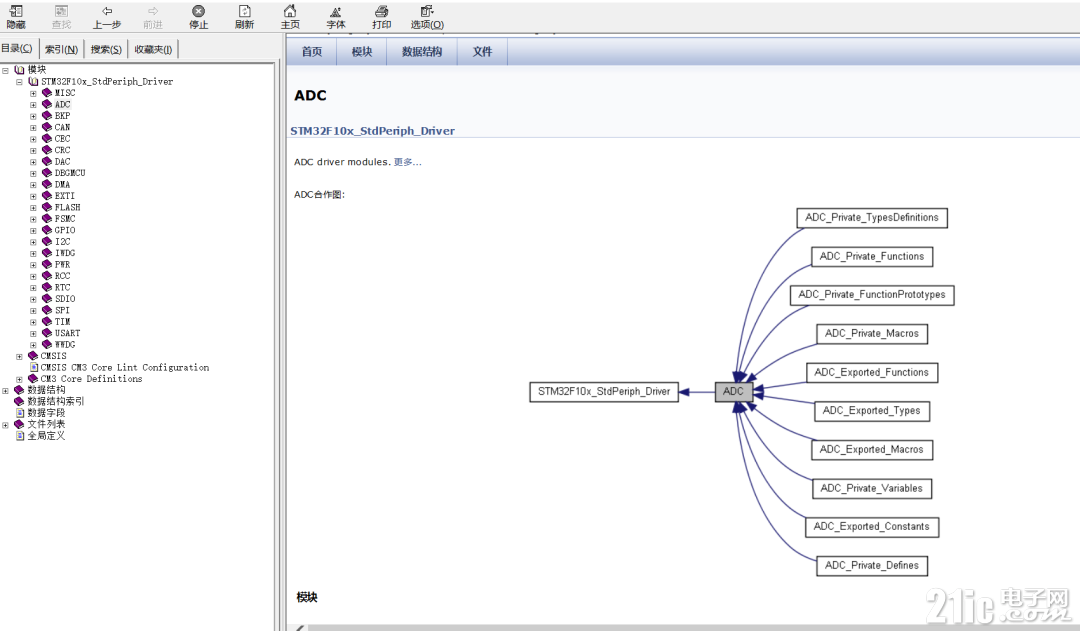Click the purple book icon beside MISC
The height and width of the screenshot is (631, 1080).
pos(47,92)
